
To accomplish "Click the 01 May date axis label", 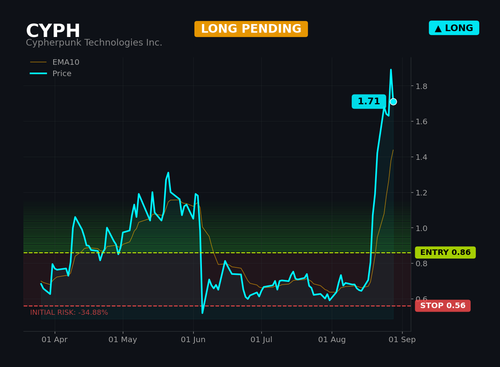I will pyautogui.click(x=123, y=340).
